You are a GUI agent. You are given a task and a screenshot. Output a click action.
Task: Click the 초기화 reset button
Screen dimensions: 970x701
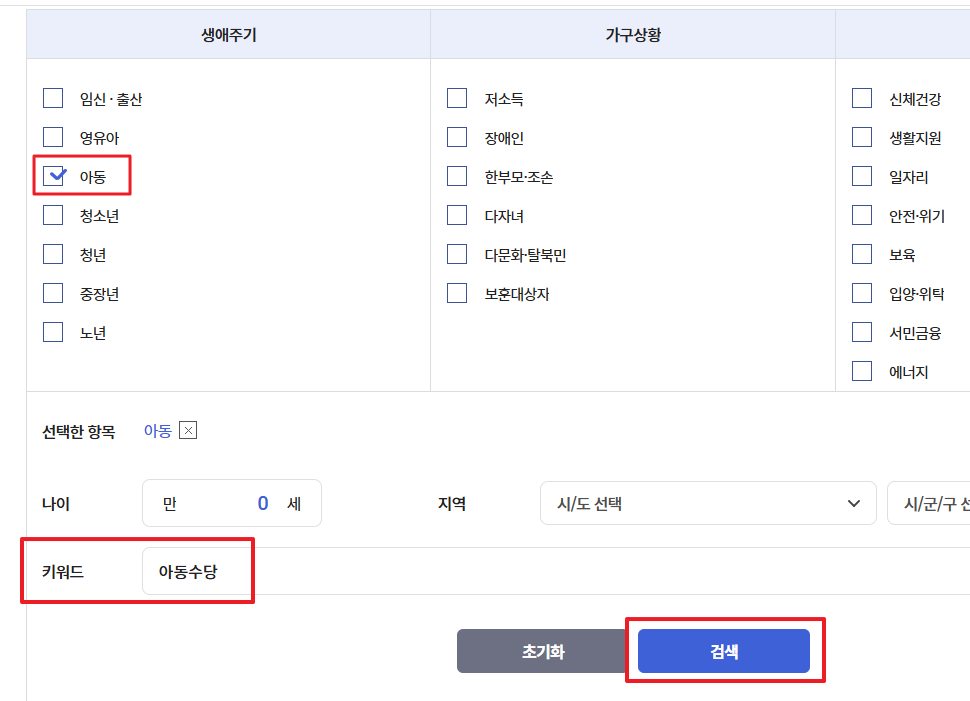click(543, 651)
